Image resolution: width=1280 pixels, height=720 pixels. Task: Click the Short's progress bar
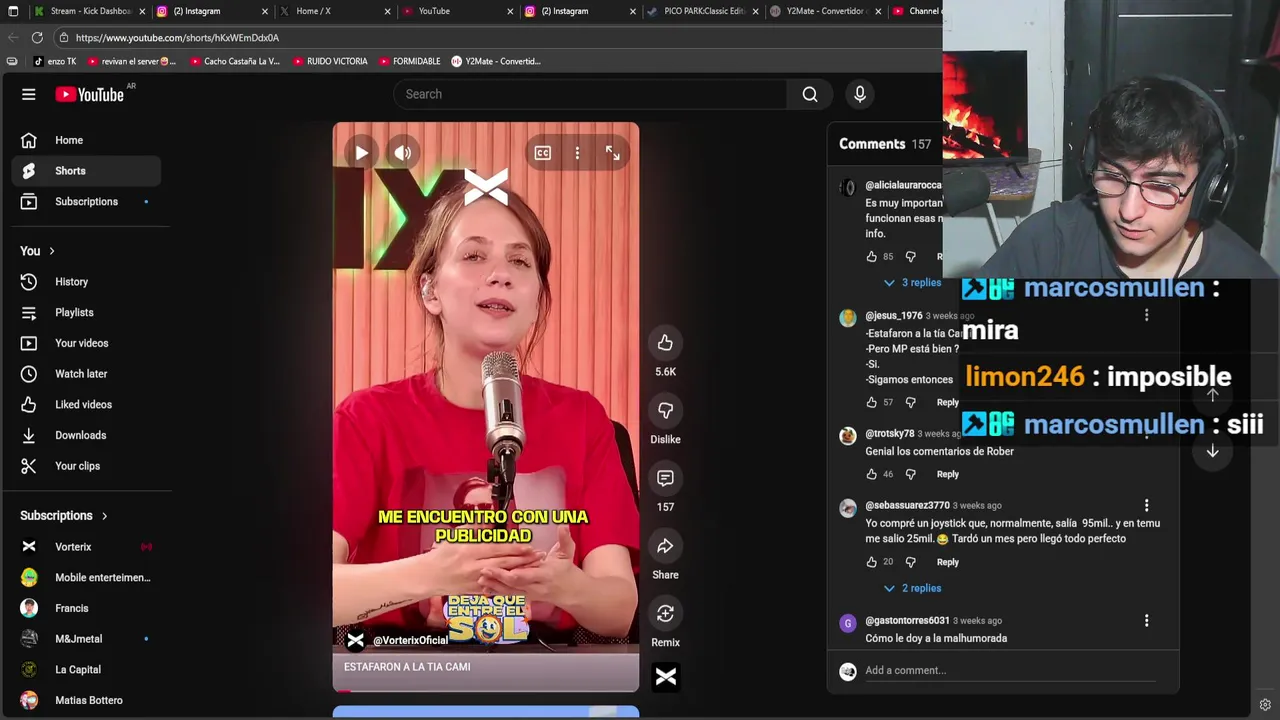click(486, 690)
